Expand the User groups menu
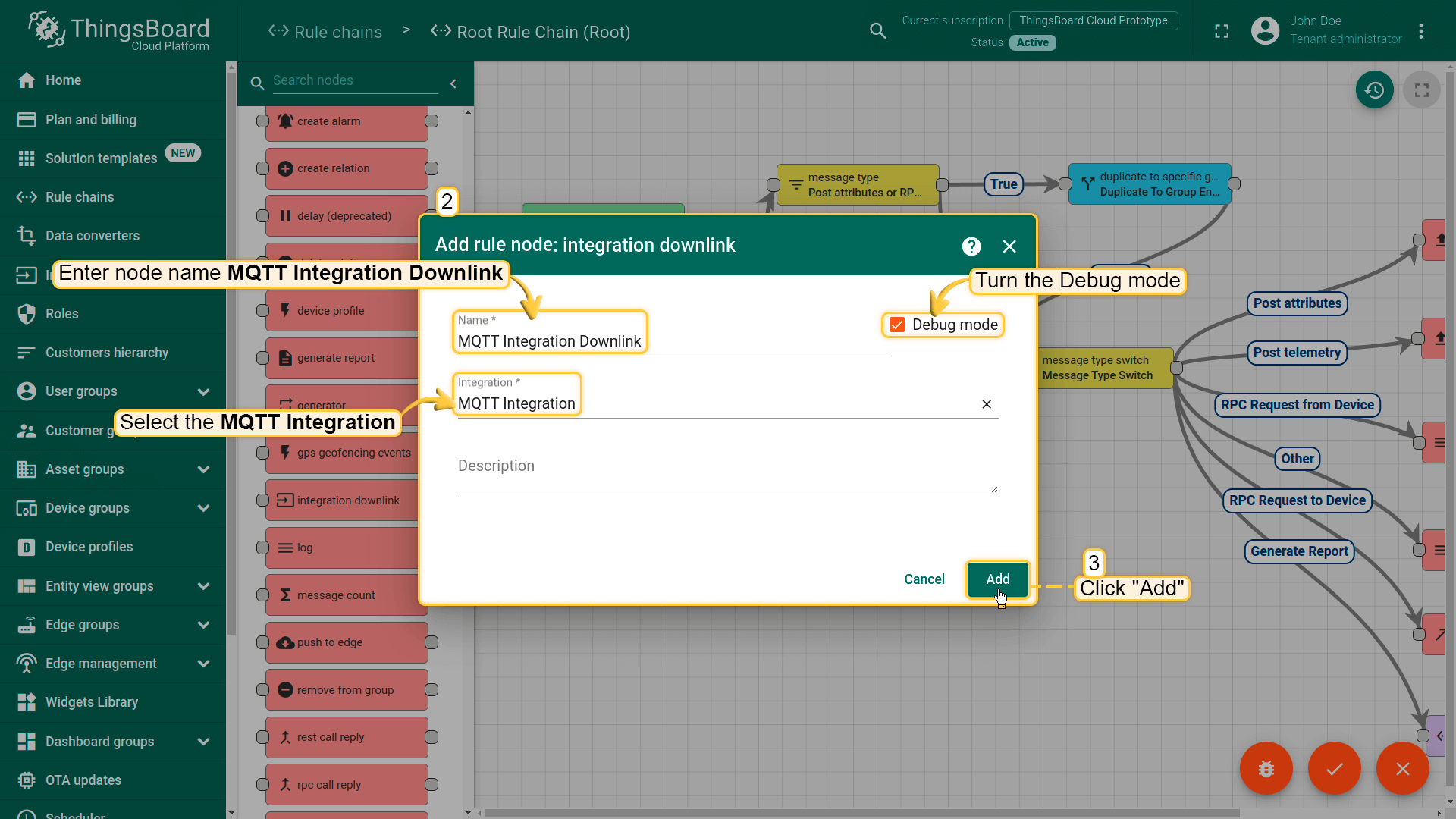This screenshot has height=819, width=1456. [203, 391]
